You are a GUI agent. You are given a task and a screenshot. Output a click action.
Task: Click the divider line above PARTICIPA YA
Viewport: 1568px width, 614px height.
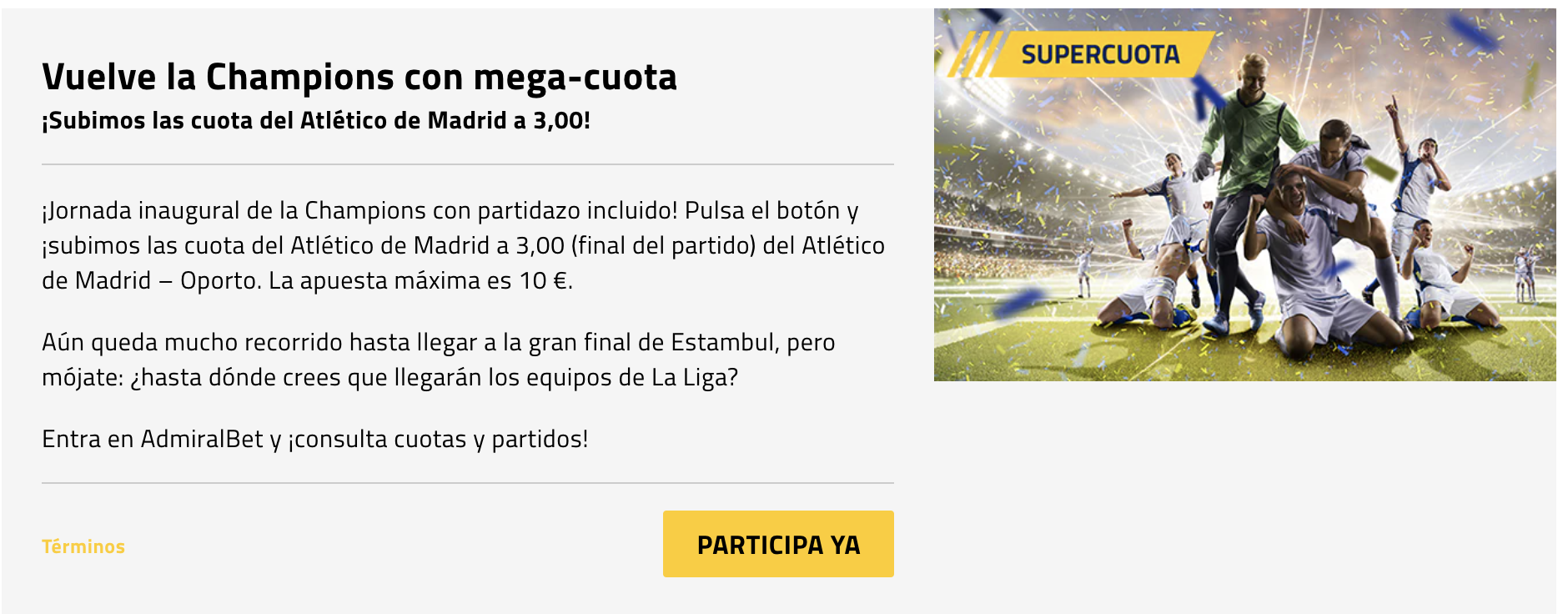(468, 483)
